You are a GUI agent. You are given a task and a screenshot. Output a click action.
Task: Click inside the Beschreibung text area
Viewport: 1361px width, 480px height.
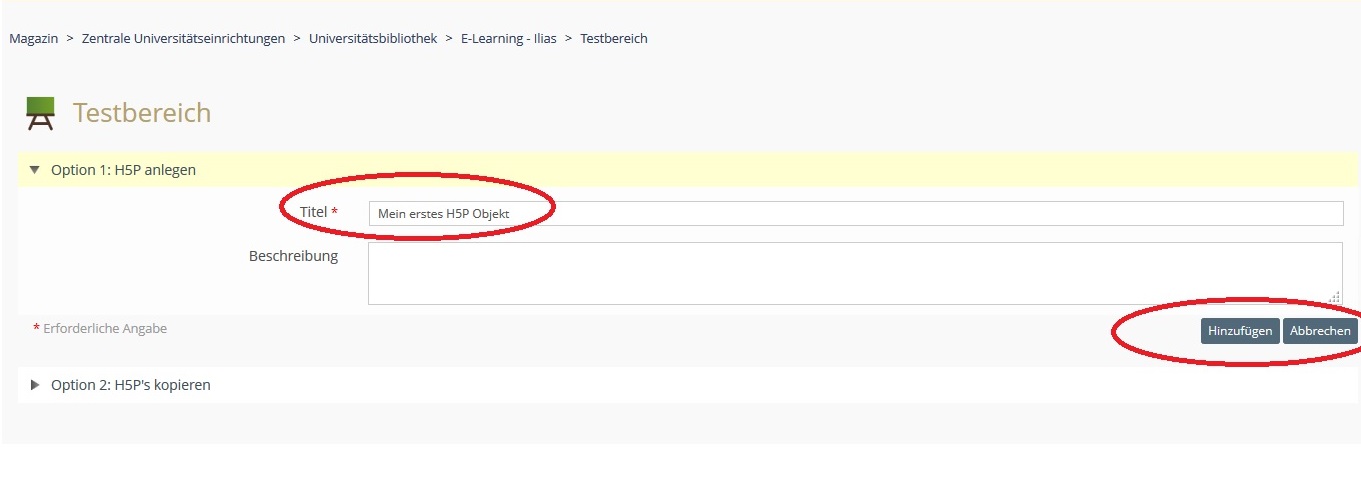point(855,273)
